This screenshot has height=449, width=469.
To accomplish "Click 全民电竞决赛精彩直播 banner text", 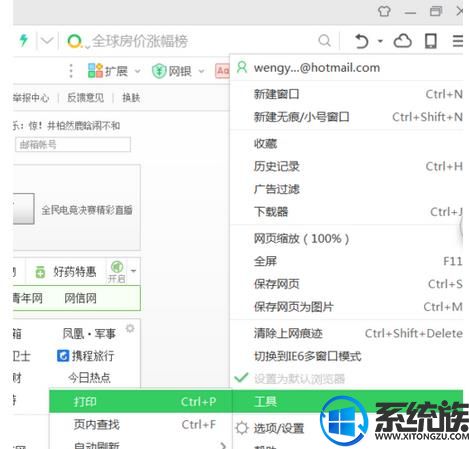I will click(87, 210).
